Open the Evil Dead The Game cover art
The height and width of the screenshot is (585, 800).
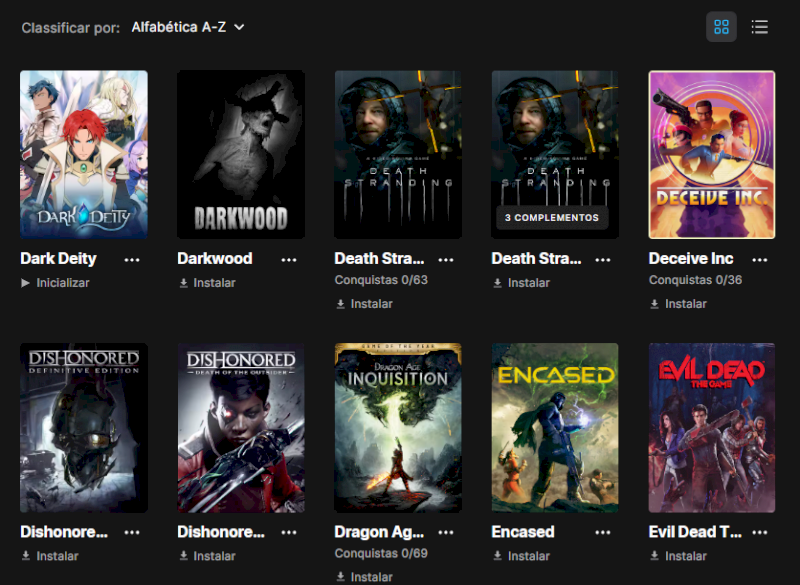[x=712, y=428]
